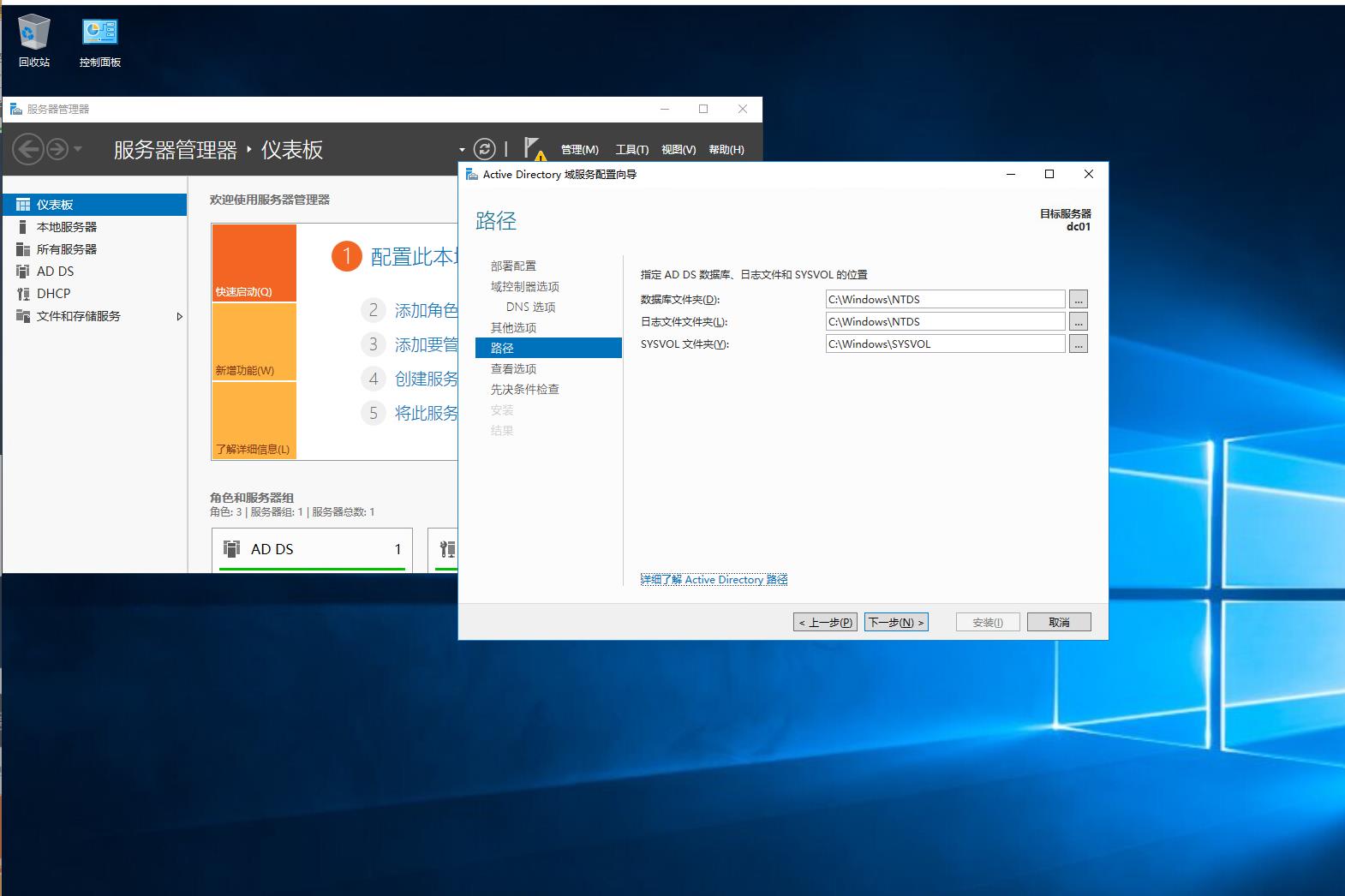Browse for the 日志文件文件夹 location

coord(1079,322)
